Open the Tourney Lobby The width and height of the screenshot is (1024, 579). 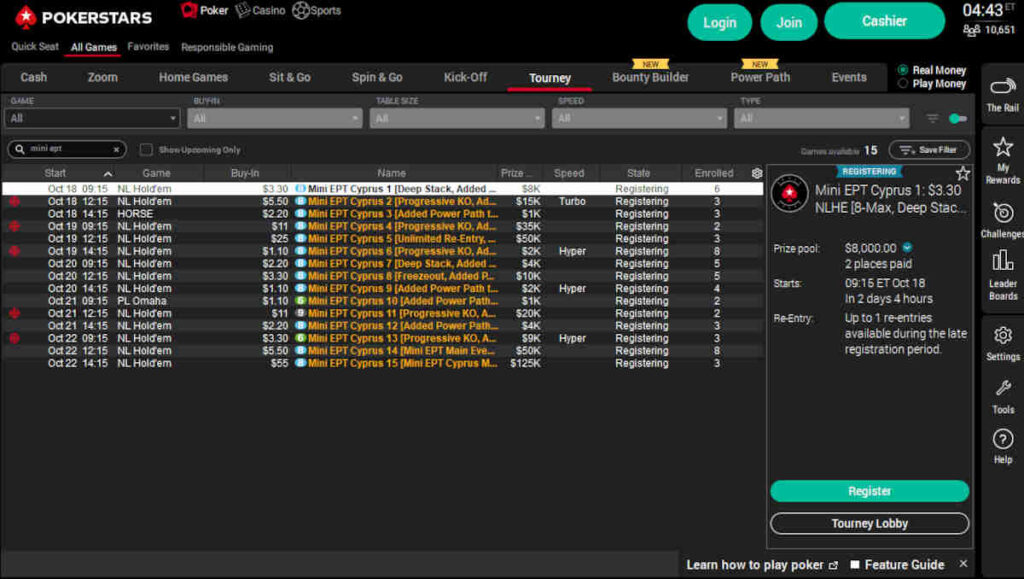pyautogui.click(x=869, y=524)
